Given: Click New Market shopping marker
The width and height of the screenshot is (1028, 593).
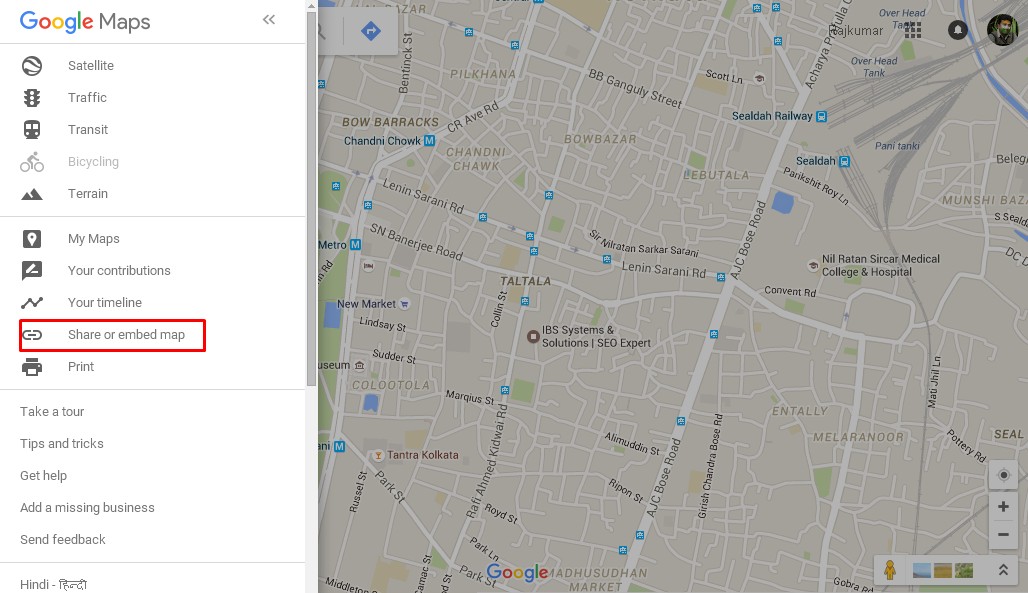Looking at the screenshot, I should (405, 304).
